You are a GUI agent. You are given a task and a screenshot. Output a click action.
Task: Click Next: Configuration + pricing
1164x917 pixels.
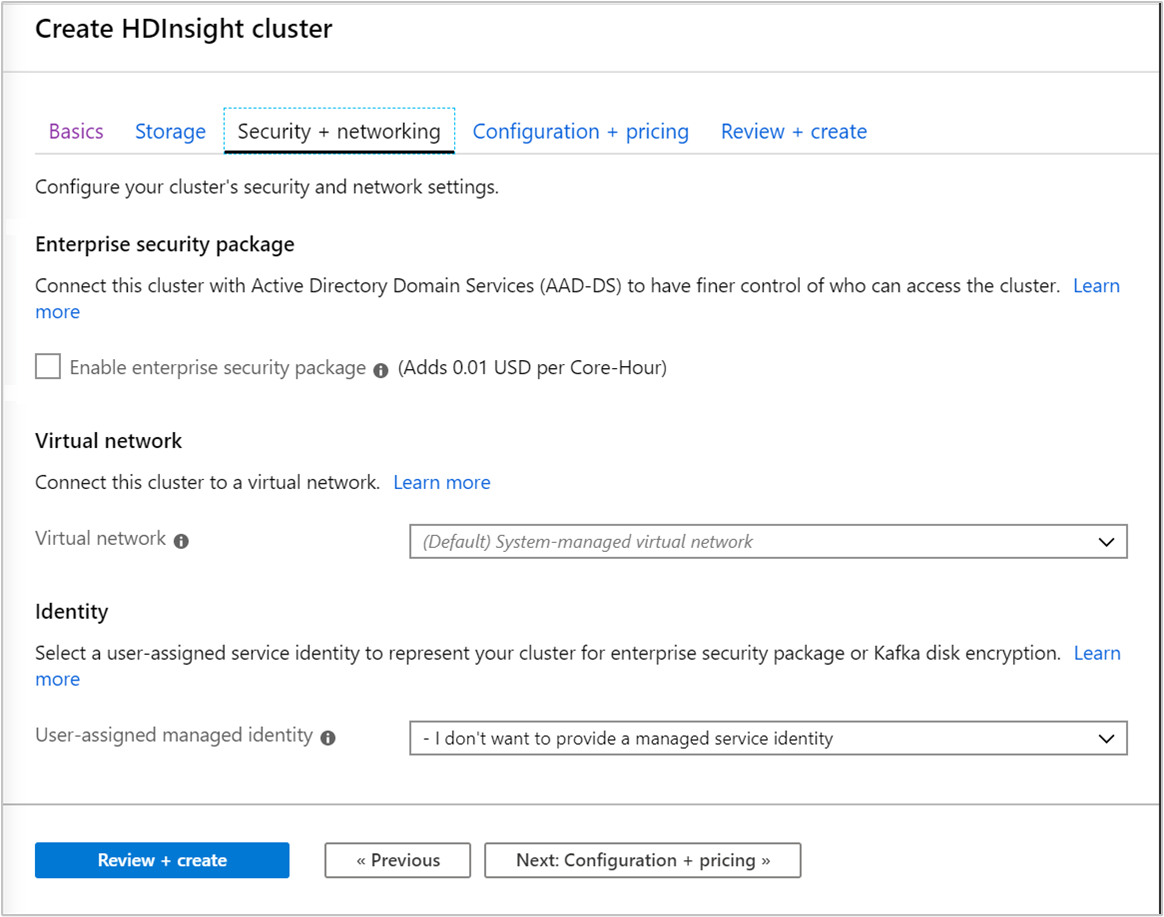coord(642,860)
